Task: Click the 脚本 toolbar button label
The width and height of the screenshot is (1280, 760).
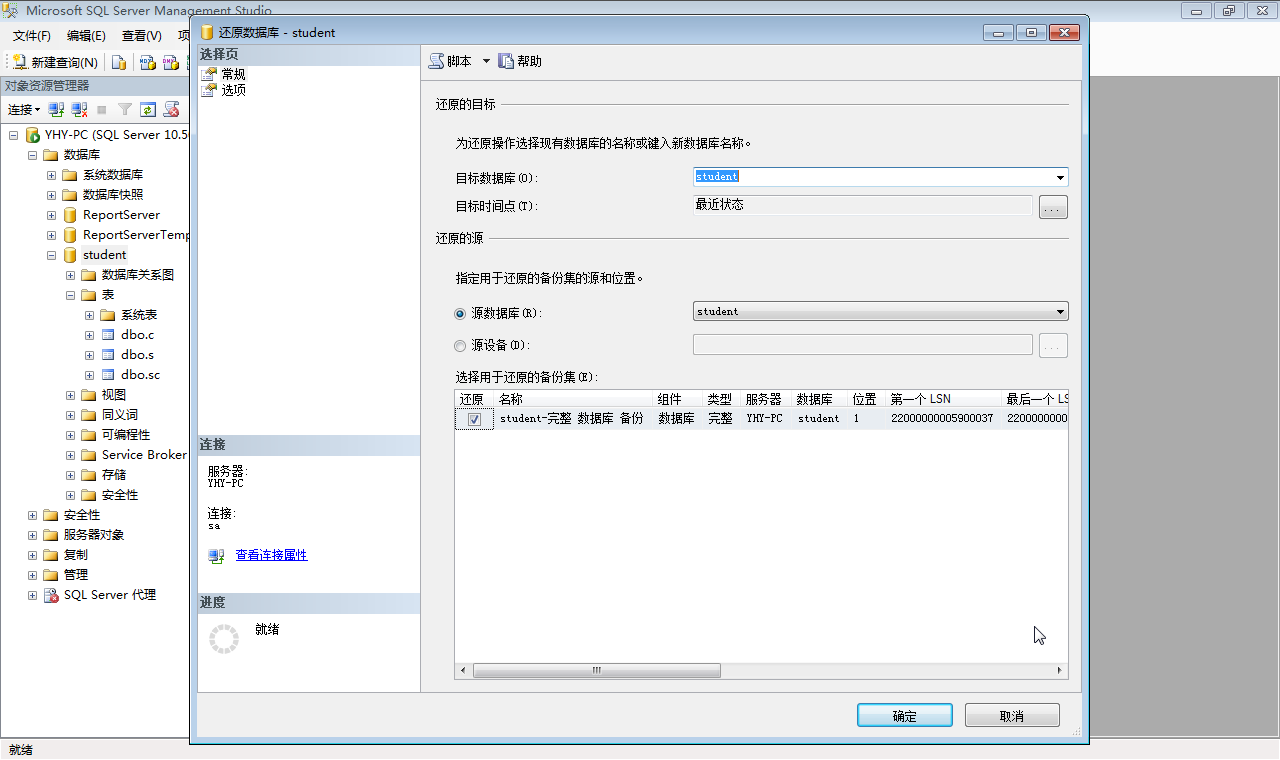Action: (459, 61)
